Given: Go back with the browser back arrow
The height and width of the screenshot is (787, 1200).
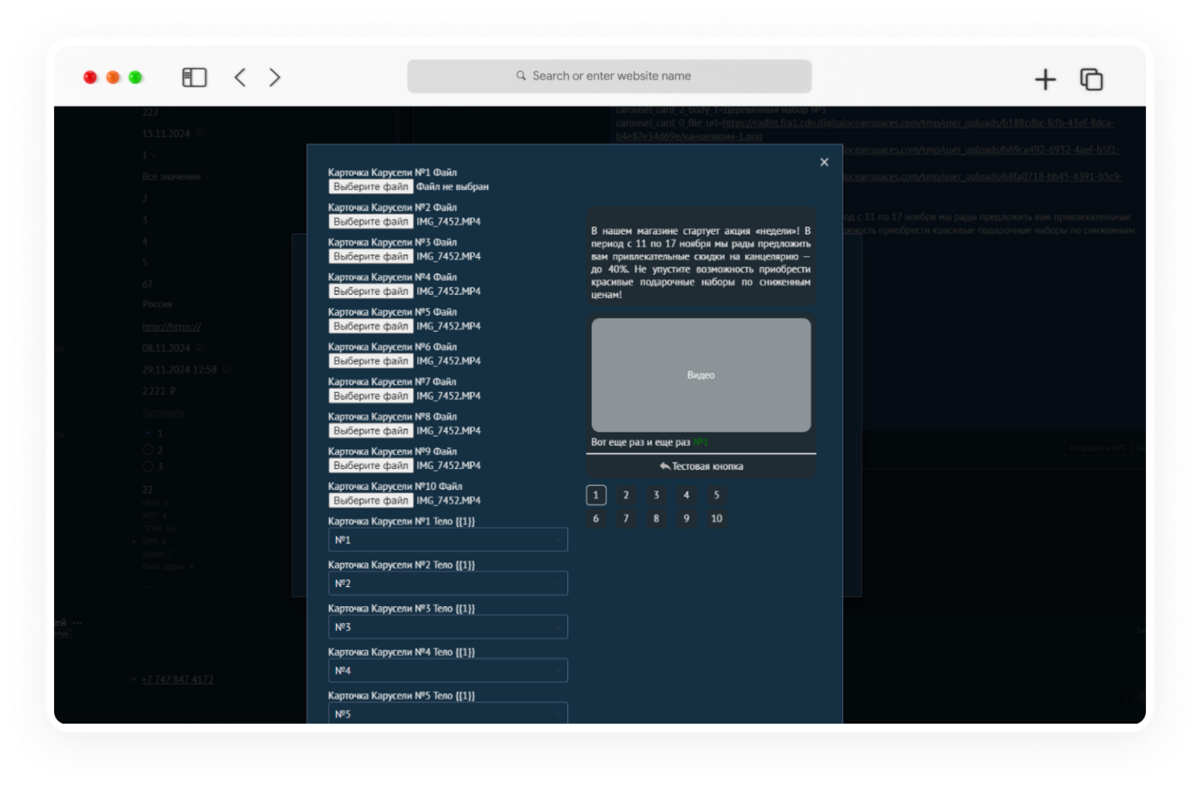Looking at the screenshot, I should click(x=240, y=77).
